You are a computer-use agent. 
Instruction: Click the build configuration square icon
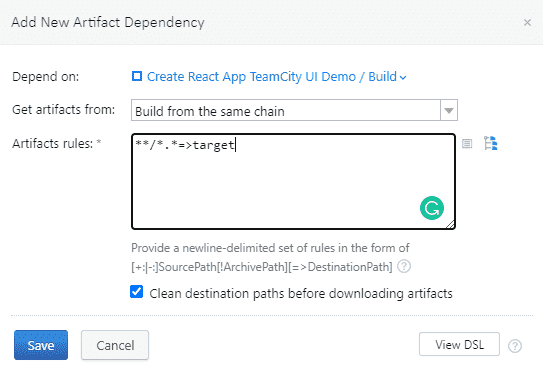[x=137, y=76]
